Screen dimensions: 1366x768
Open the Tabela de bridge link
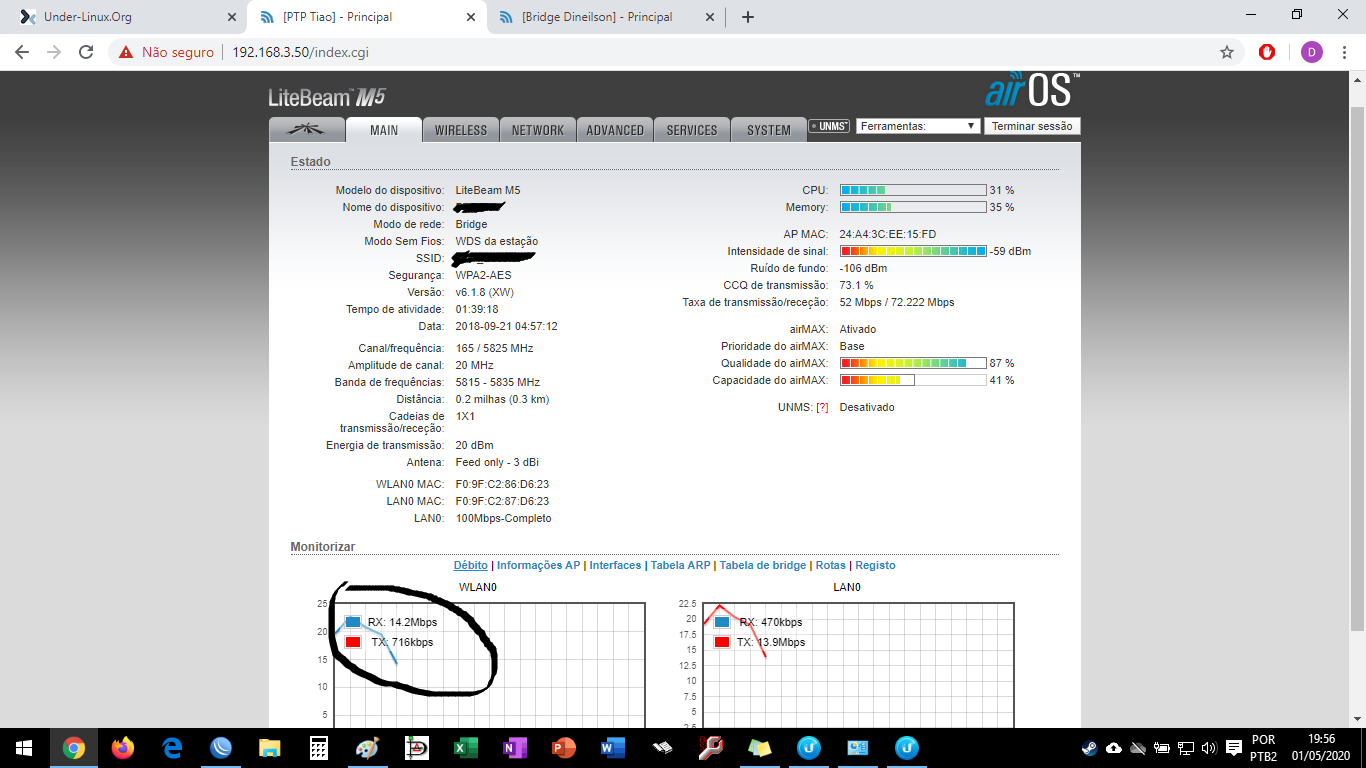pos(763,565)
